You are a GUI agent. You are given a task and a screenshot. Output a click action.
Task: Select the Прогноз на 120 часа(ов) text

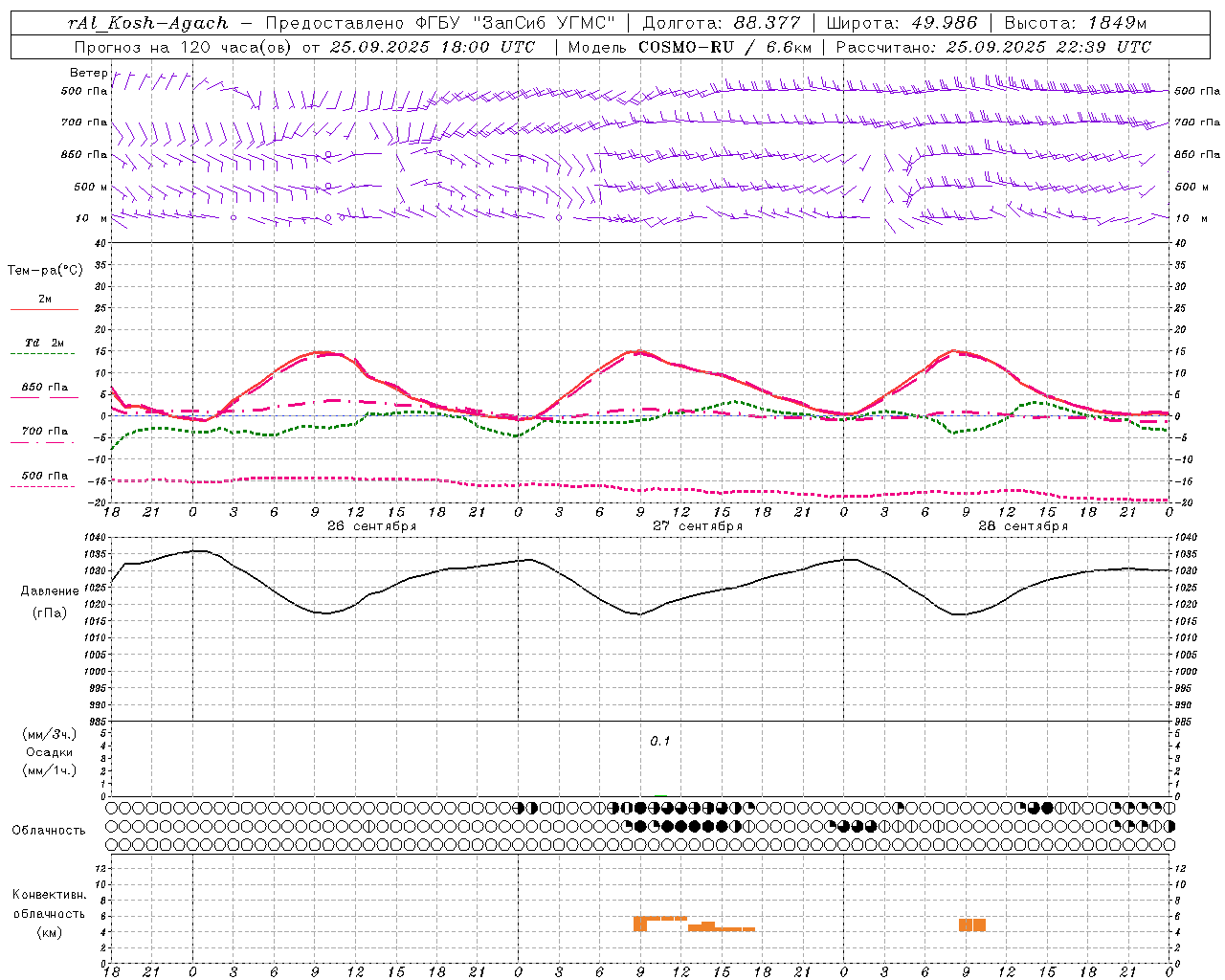click(184, 47)
